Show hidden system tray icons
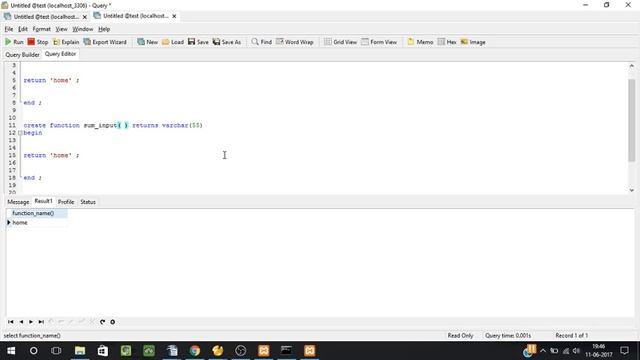This screenshot has height=360, width=640. 543,351
